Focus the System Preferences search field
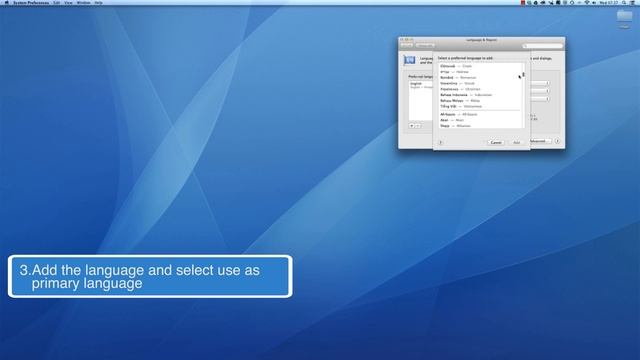 coord(542,46)
